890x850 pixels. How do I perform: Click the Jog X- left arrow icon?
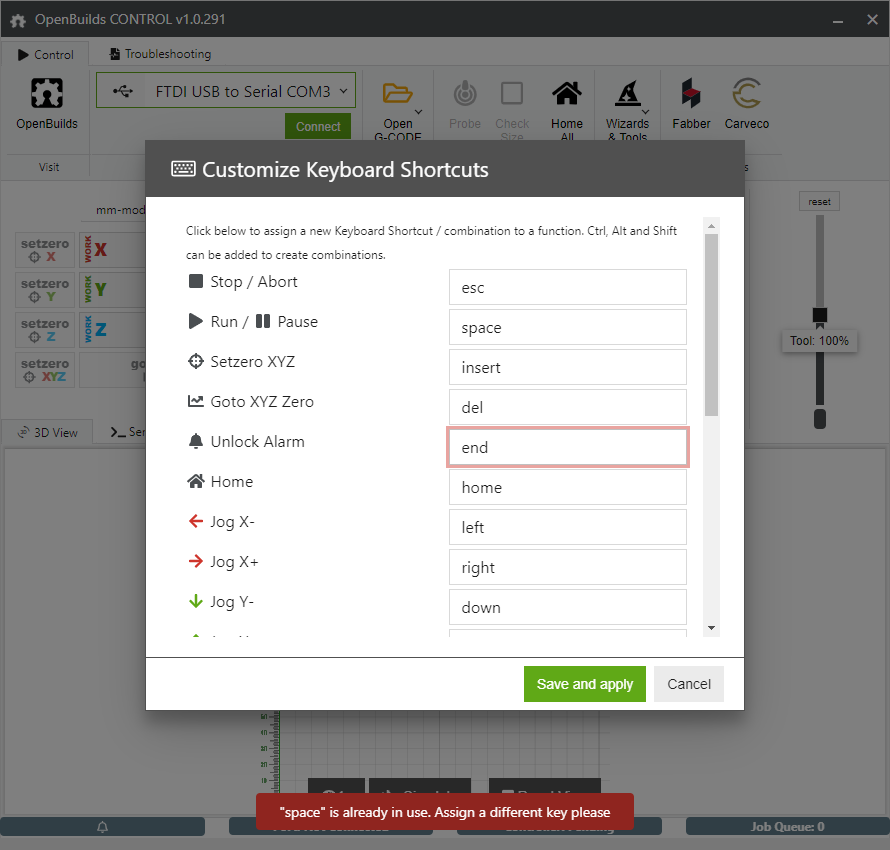(196, 521)
